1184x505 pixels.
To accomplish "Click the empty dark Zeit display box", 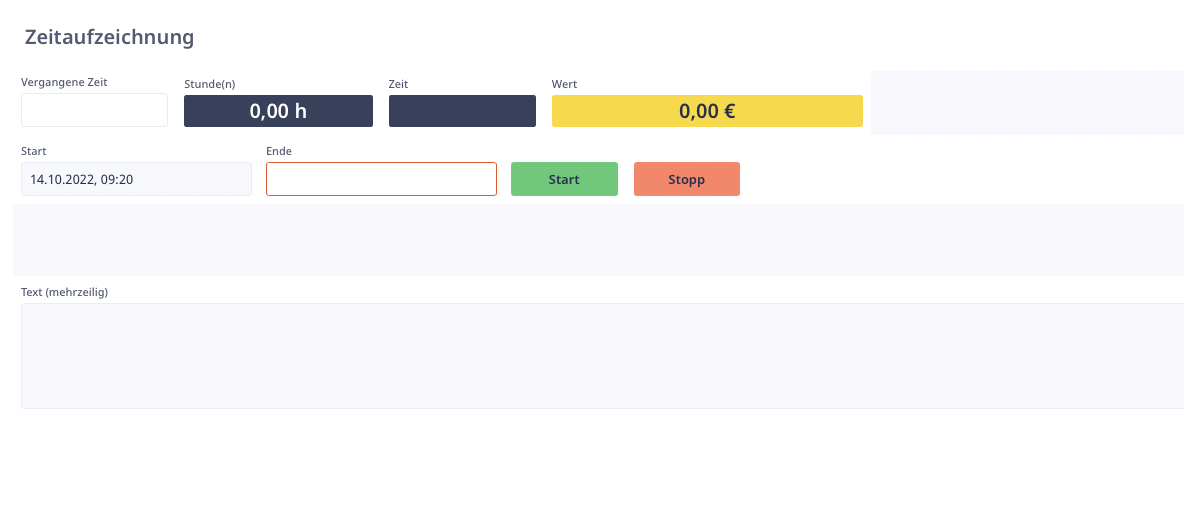I will click(462, 111).
